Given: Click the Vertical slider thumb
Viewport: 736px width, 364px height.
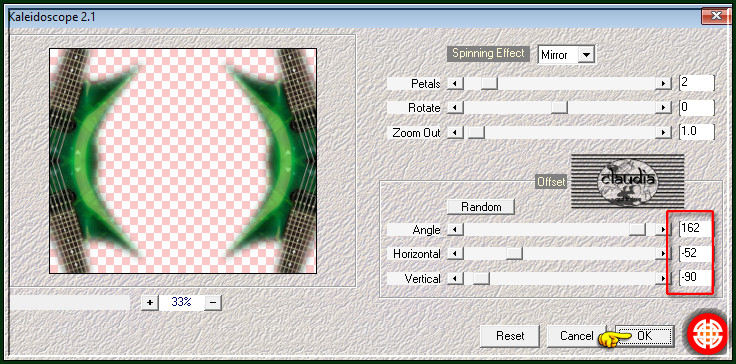Looking at the screenshot, I should click(481, 279).
